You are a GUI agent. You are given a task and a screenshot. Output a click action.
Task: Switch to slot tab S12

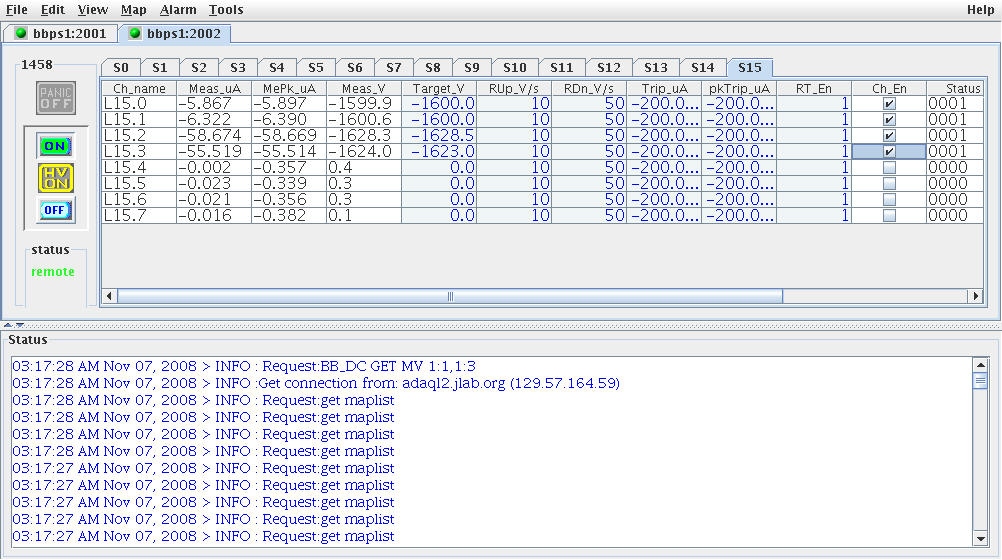click(x=608, y=68)
